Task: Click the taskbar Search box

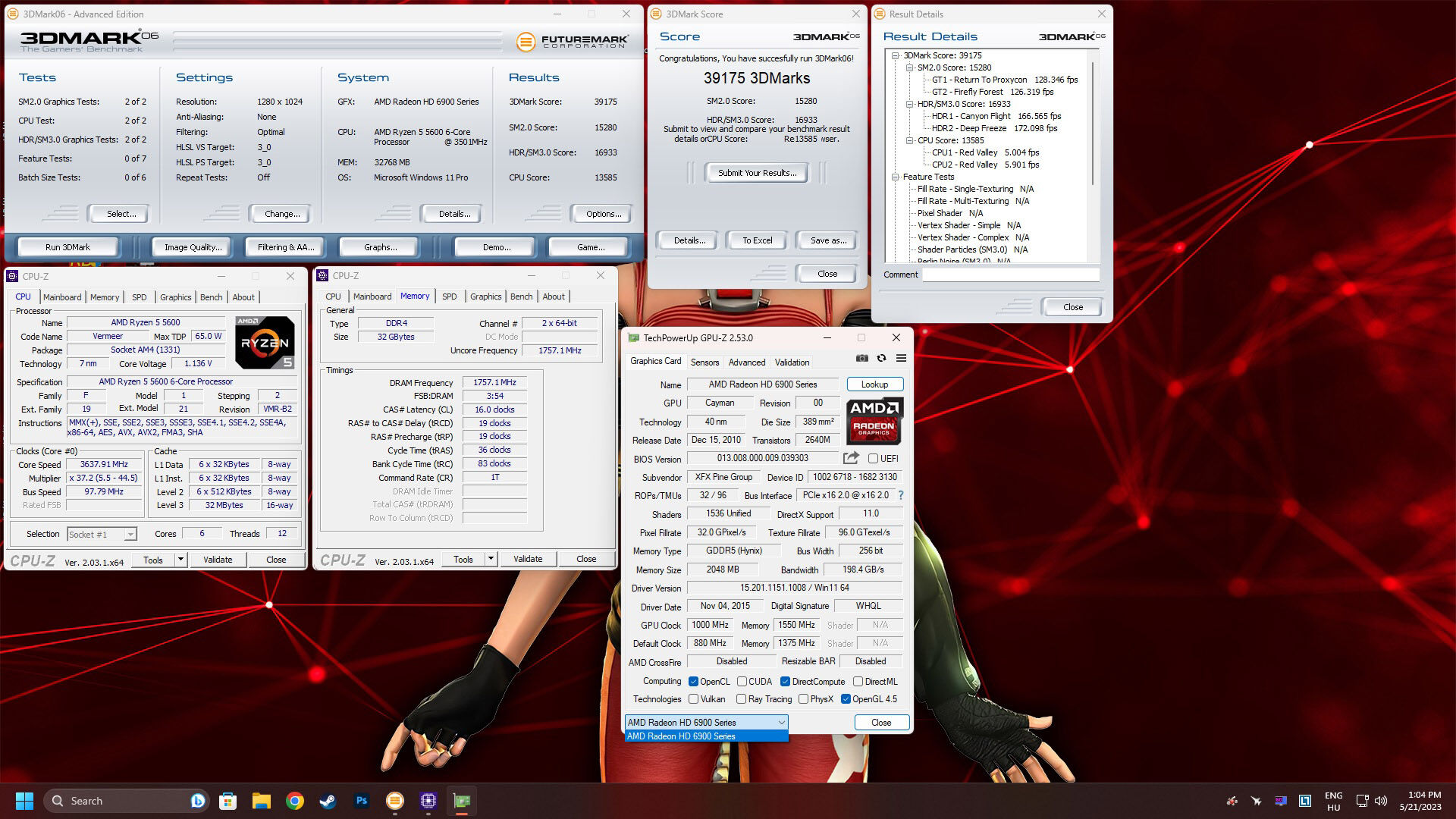Action: pos(126,801)
